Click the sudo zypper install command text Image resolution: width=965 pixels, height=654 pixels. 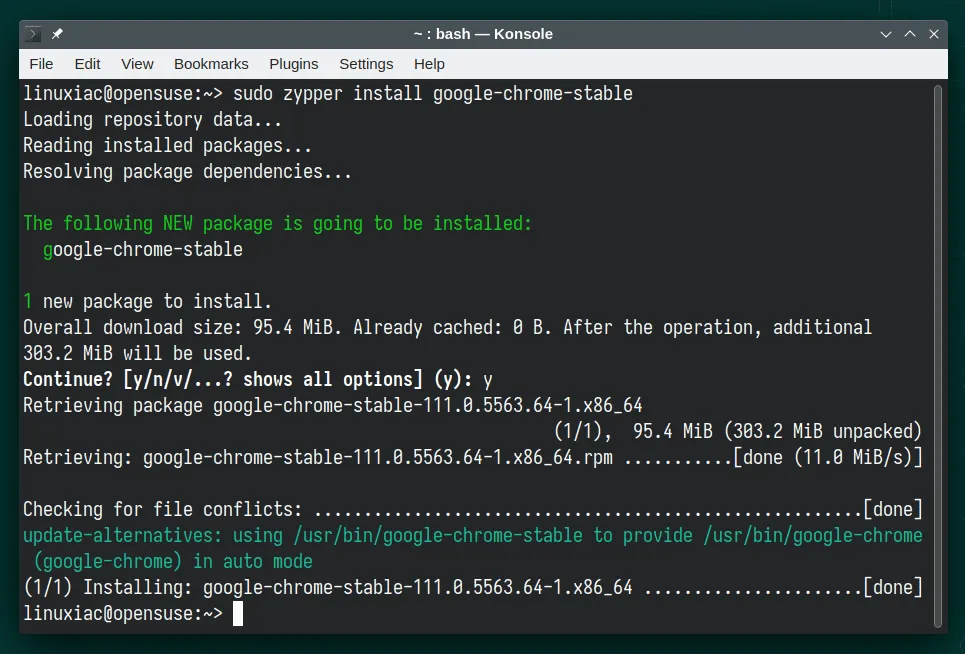coord(432,94)
